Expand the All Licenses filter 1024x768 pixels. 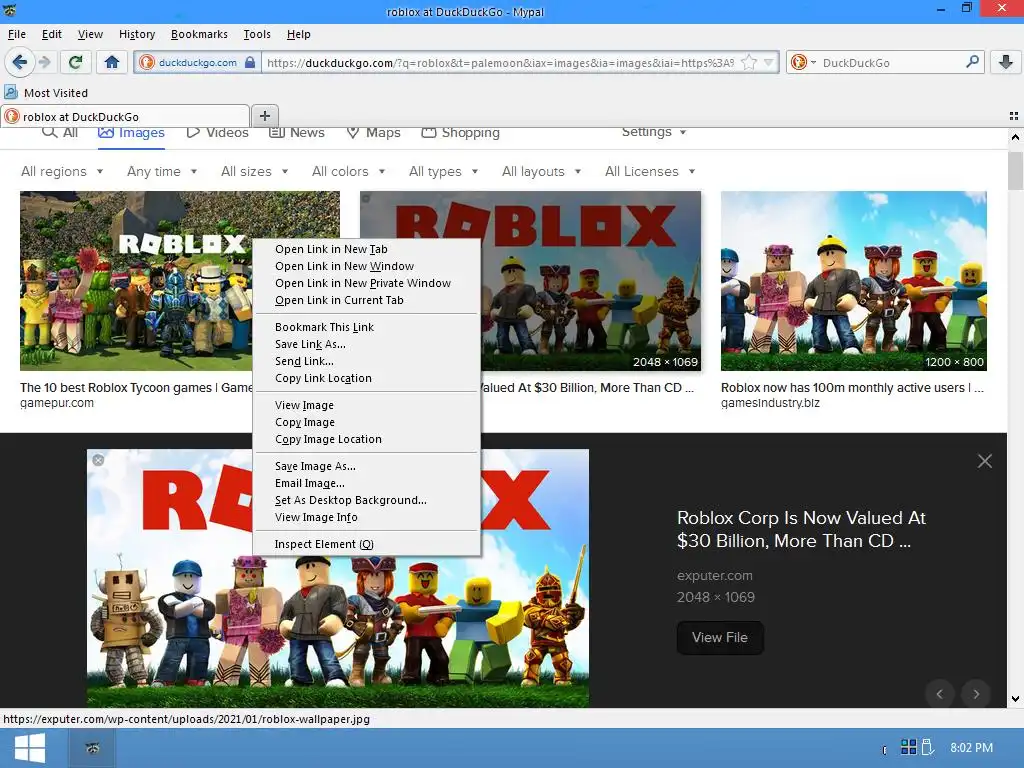point(650,171)
